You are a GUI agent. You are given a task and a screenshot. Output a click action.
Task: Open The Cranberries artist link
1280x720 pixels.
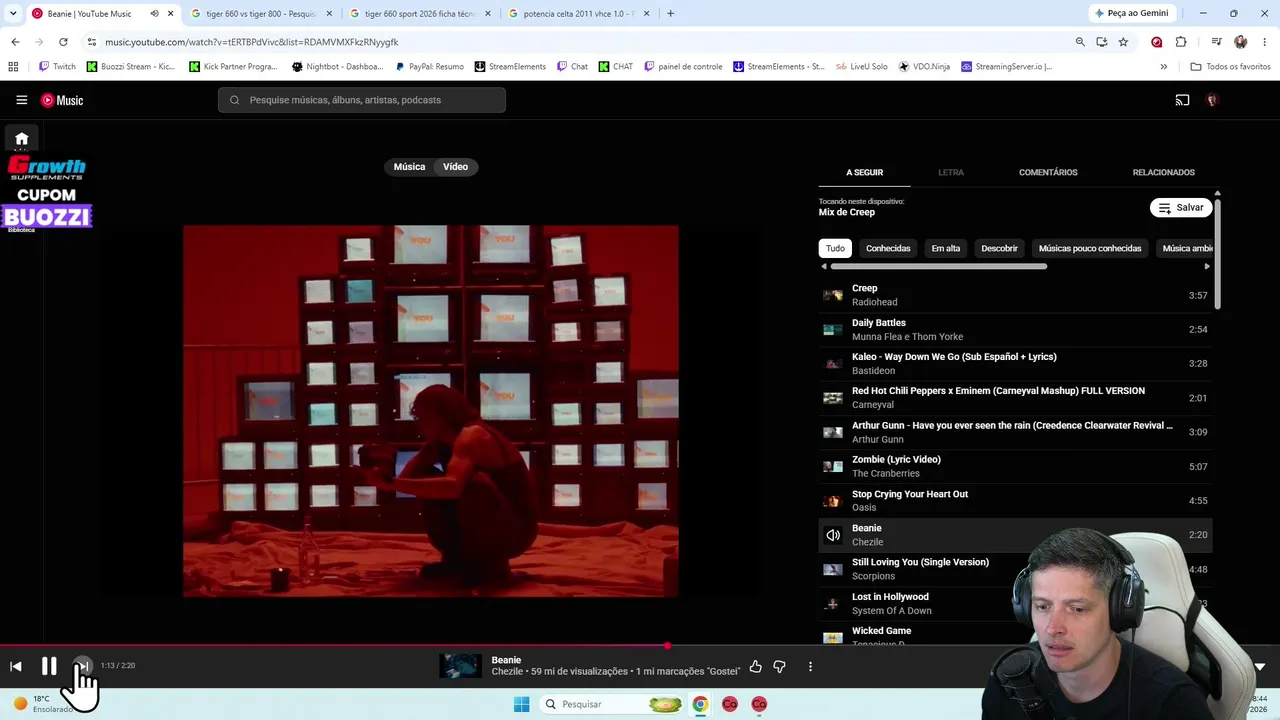pos(885,474)
